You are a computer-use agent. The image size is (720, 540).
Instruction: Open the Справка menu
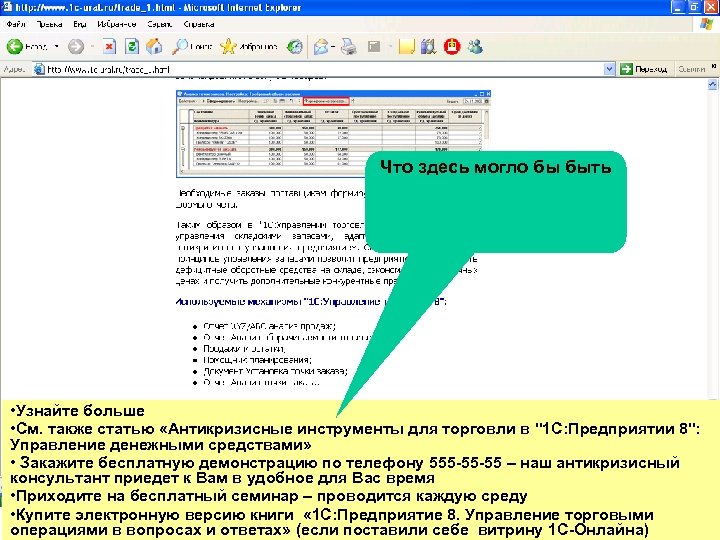[199, 24]
